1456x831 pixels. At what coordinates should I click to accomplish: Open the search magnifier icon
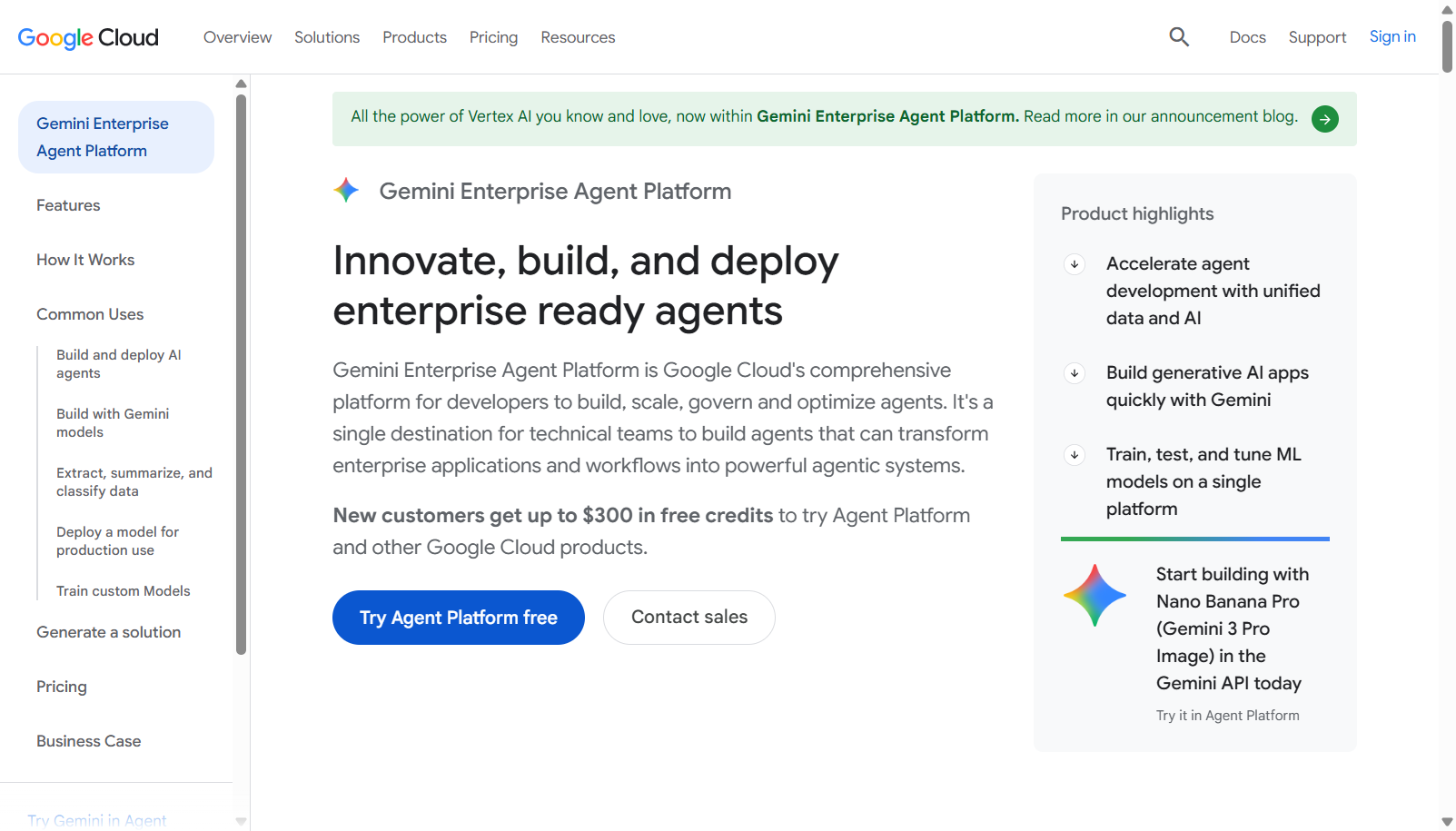coord(1179,37)
